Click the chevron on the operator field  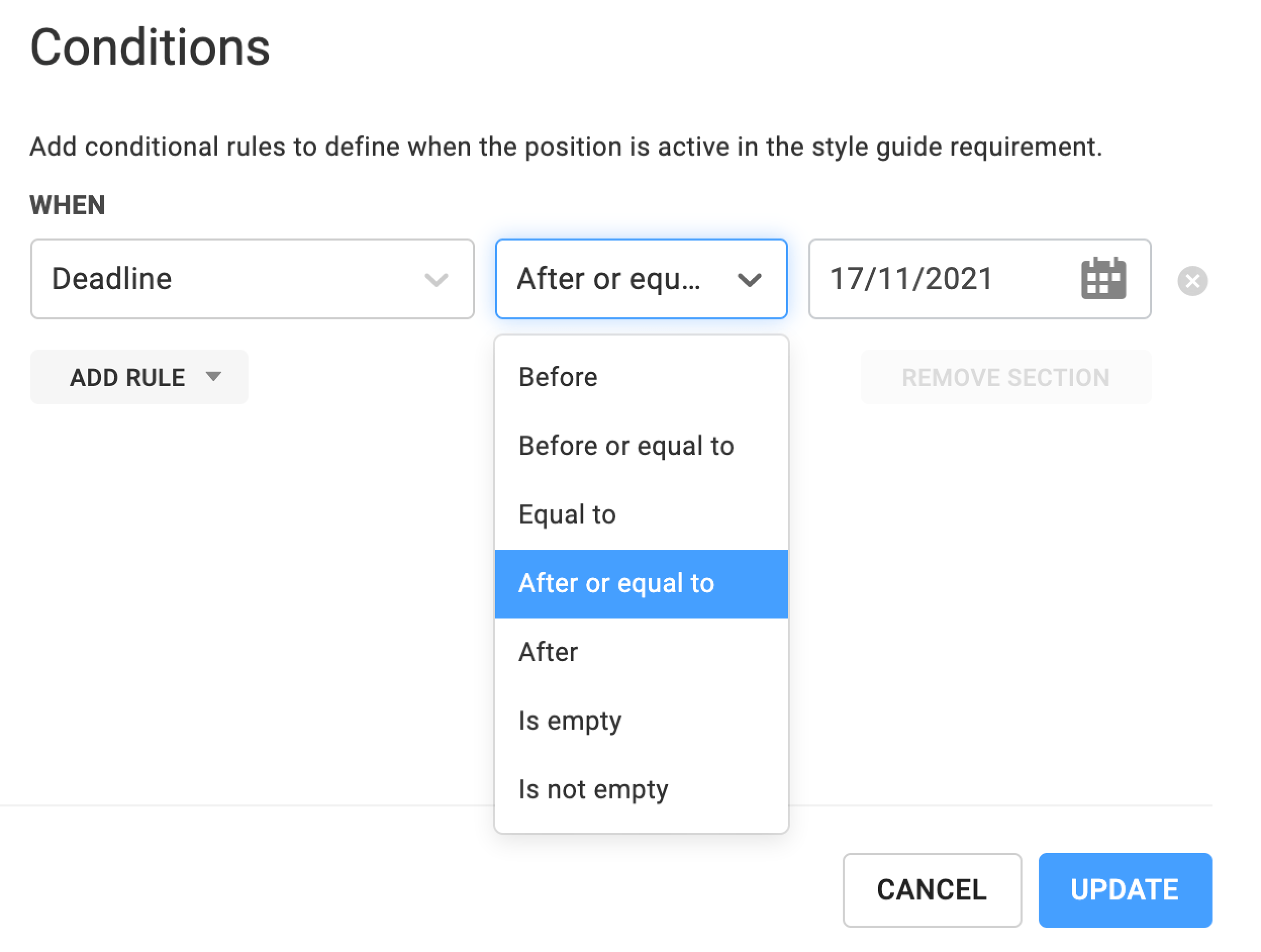click(x=750, y=279)
